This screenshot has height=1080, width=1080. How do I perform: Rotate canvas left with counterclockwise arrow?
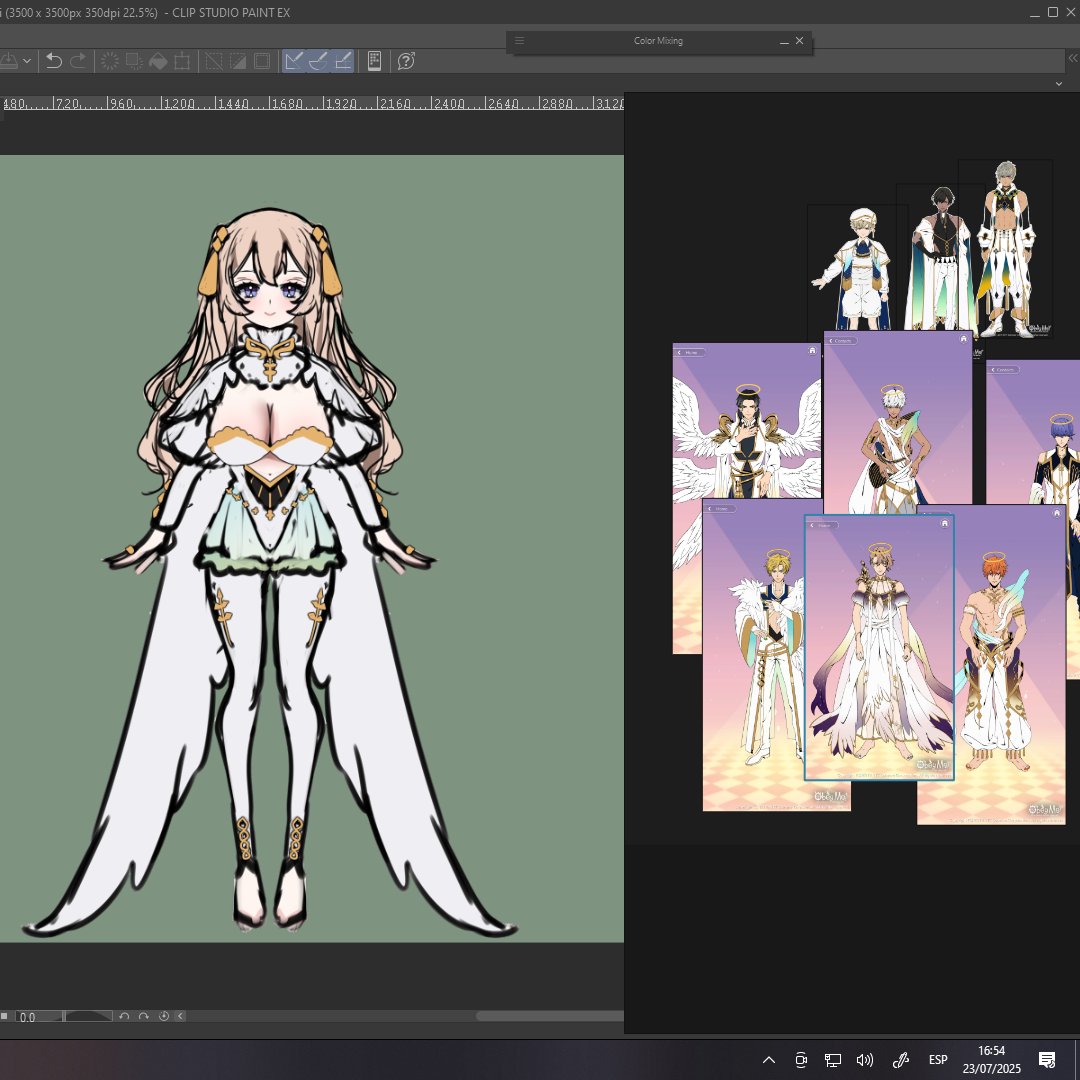tap(124, 1017)
